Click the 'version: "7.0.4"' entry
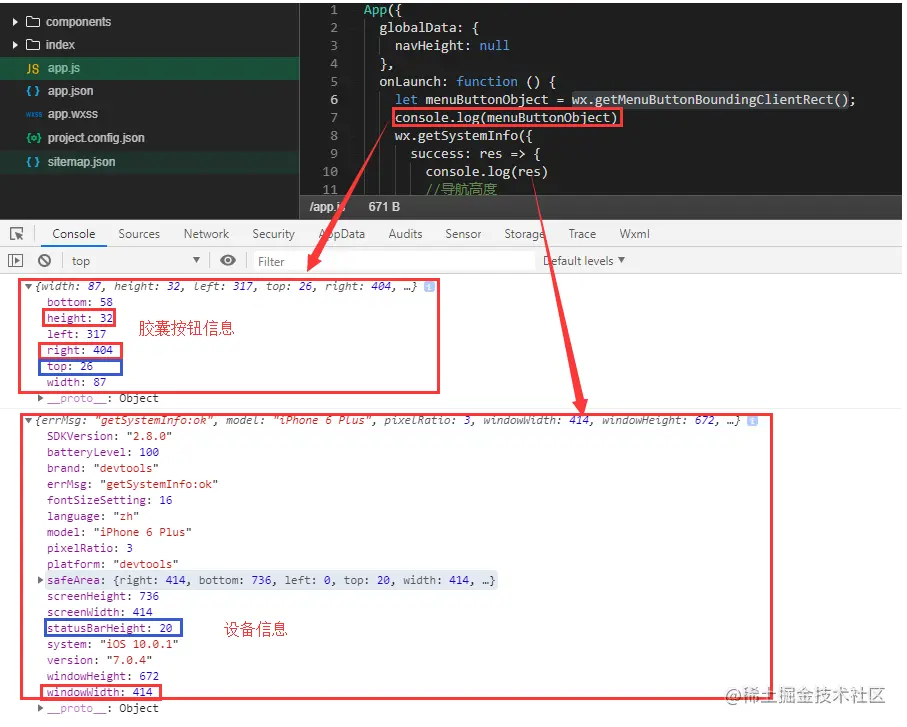The width and height of the screenshot is (907, 727). (x=99, y=660)
